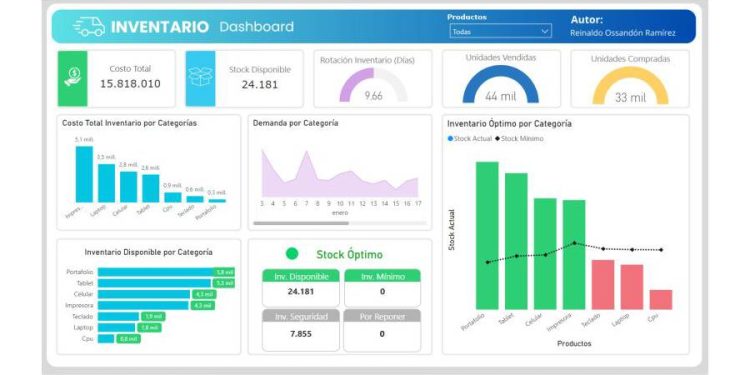Click the Rotación Inventario gauge value 9,66
The image size is (750, 375).
(374, 96)
